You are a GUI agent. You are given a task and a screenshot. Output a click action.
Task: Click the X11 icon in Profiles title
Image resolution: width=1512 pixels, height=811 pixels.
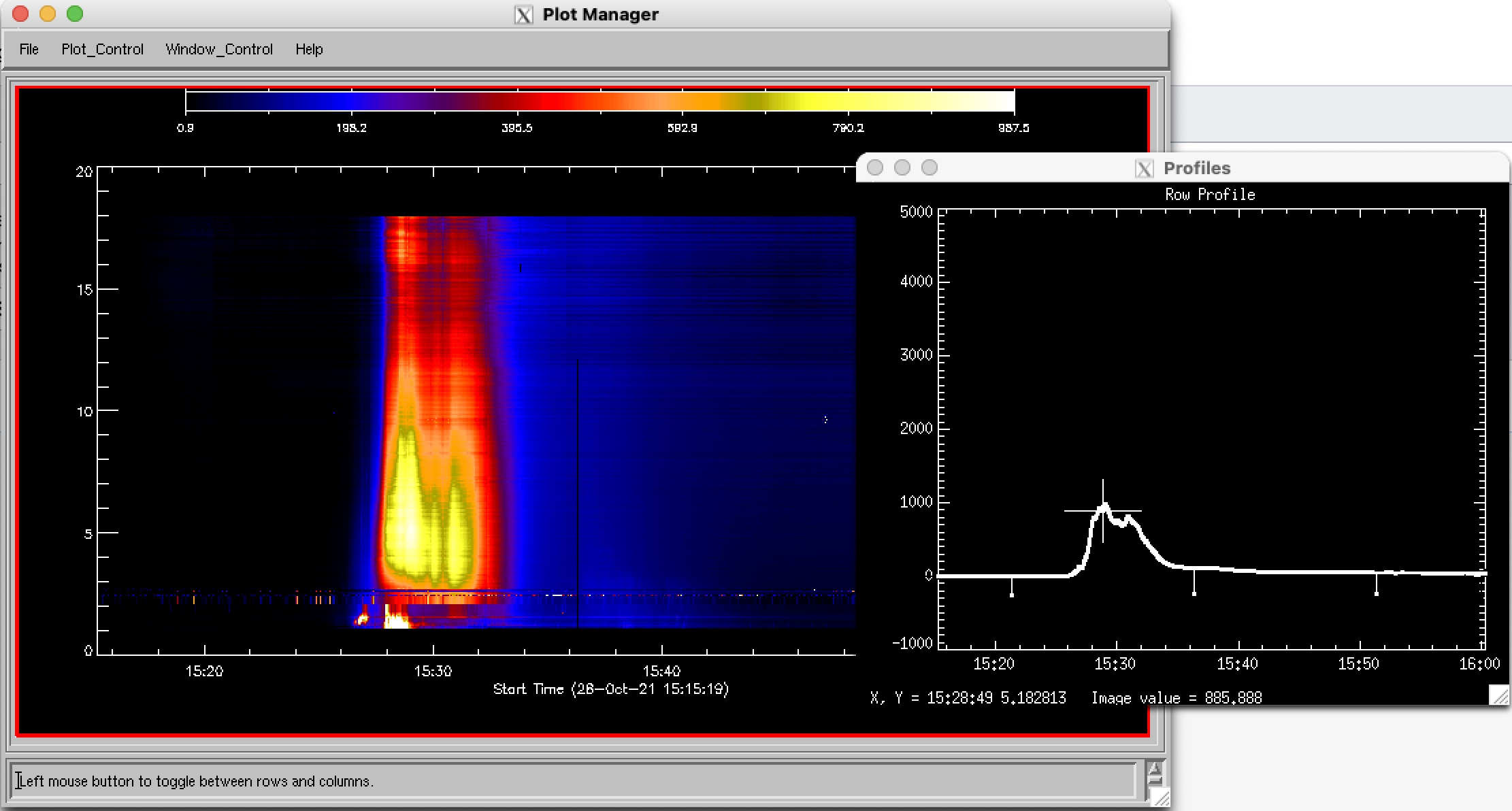tap(1145, 168)
